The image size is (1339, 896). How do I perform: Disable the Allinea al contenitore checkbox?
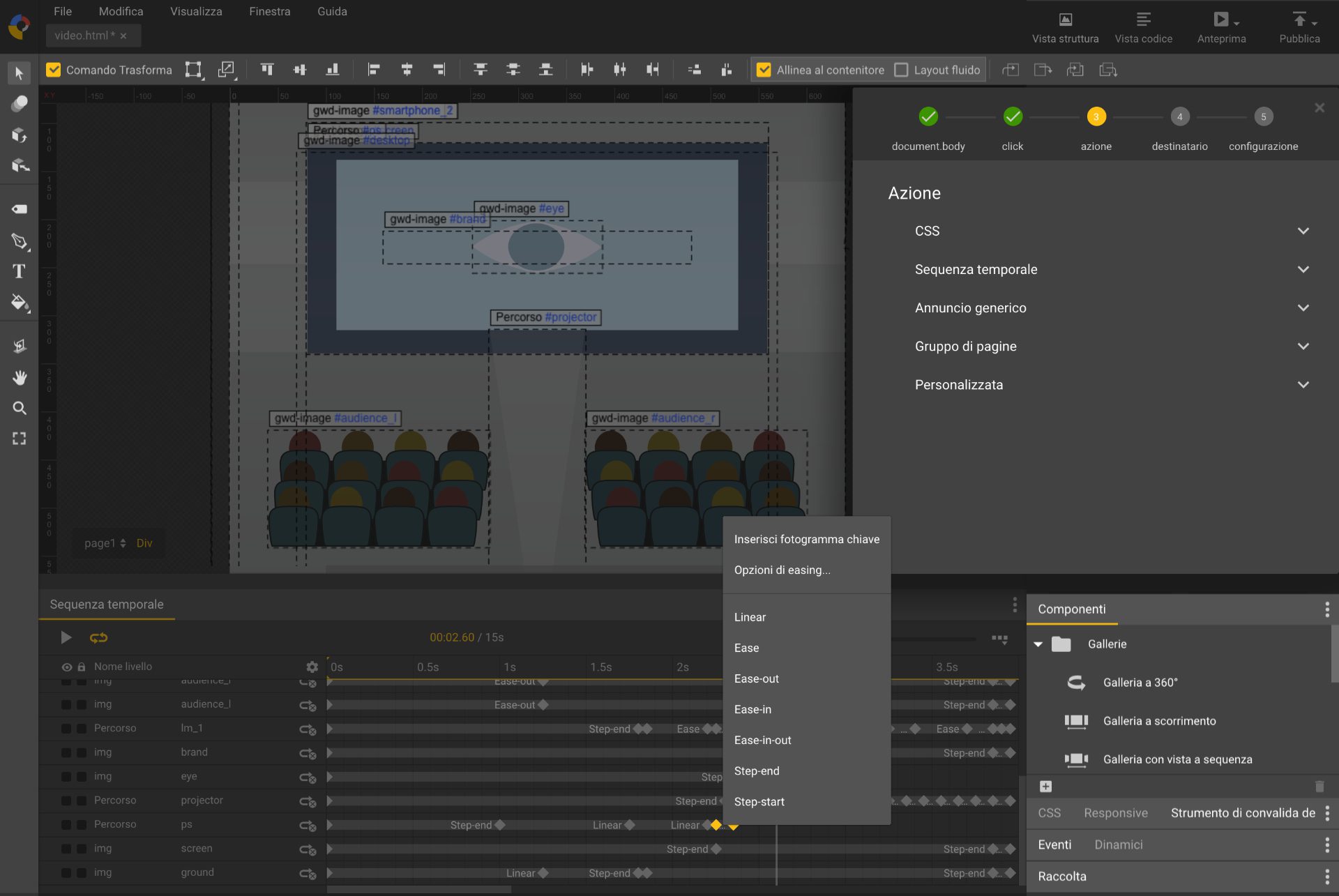pos(764,70)
